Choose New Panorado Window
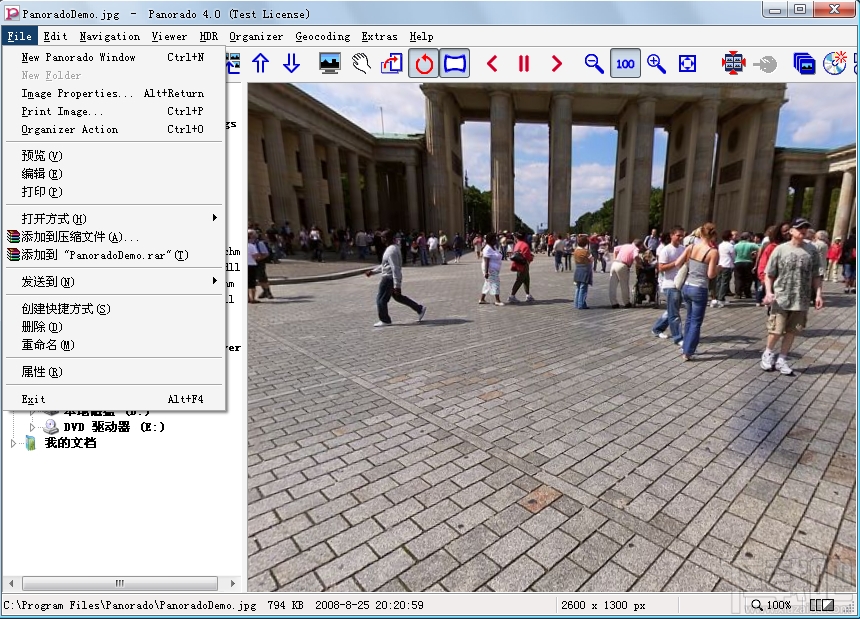This screenshot has width=860, height=619. click(x=113, y=57)
